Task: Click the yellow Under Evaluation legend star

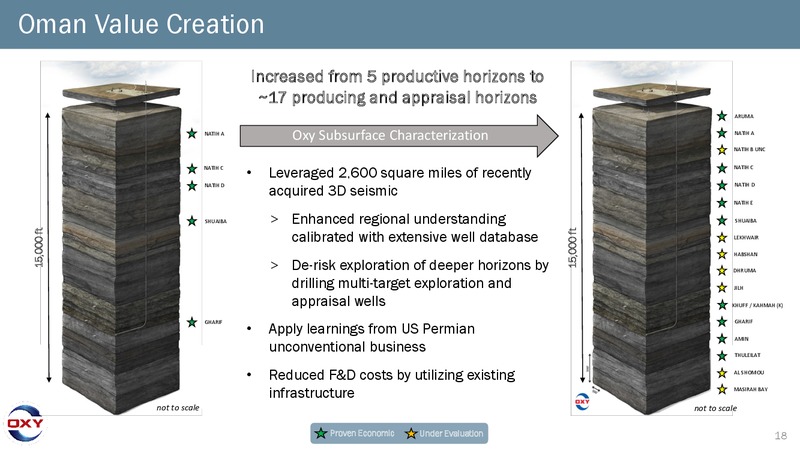Action: [x=411, y=434]
